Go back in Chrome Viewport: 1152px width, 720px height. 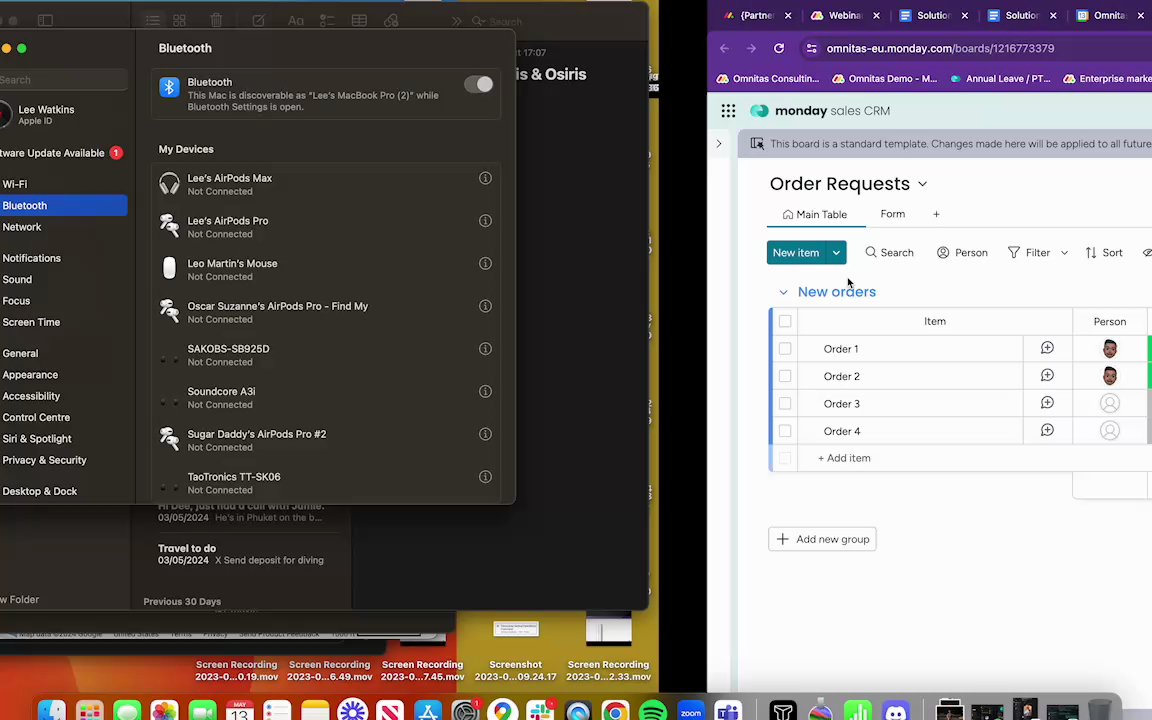pyautogui.click(x=724, y=48)
